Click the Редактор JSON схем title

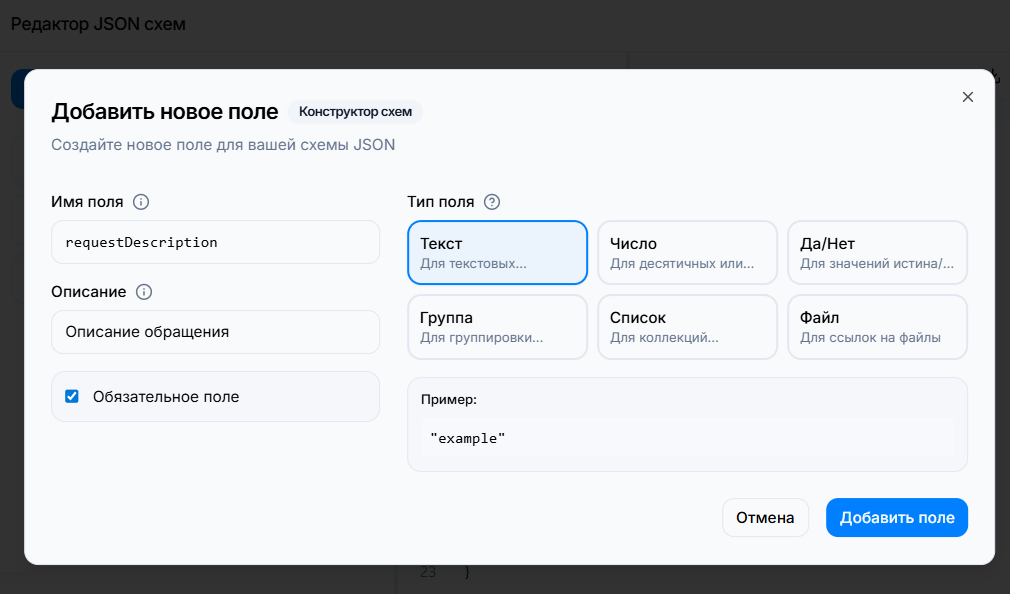tap(97, 24)
